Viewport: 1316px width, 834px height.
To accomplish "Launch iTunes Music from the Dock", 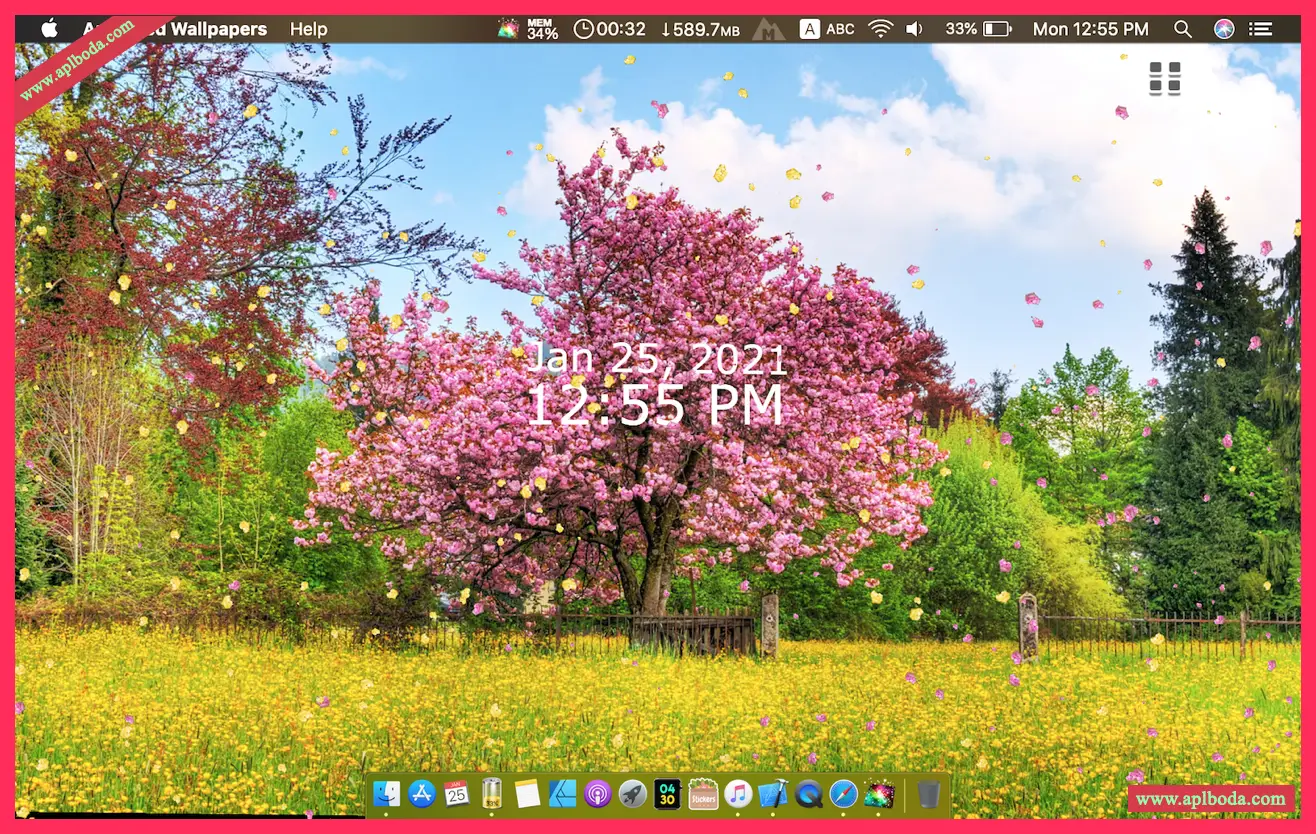I will coord(738,794).
